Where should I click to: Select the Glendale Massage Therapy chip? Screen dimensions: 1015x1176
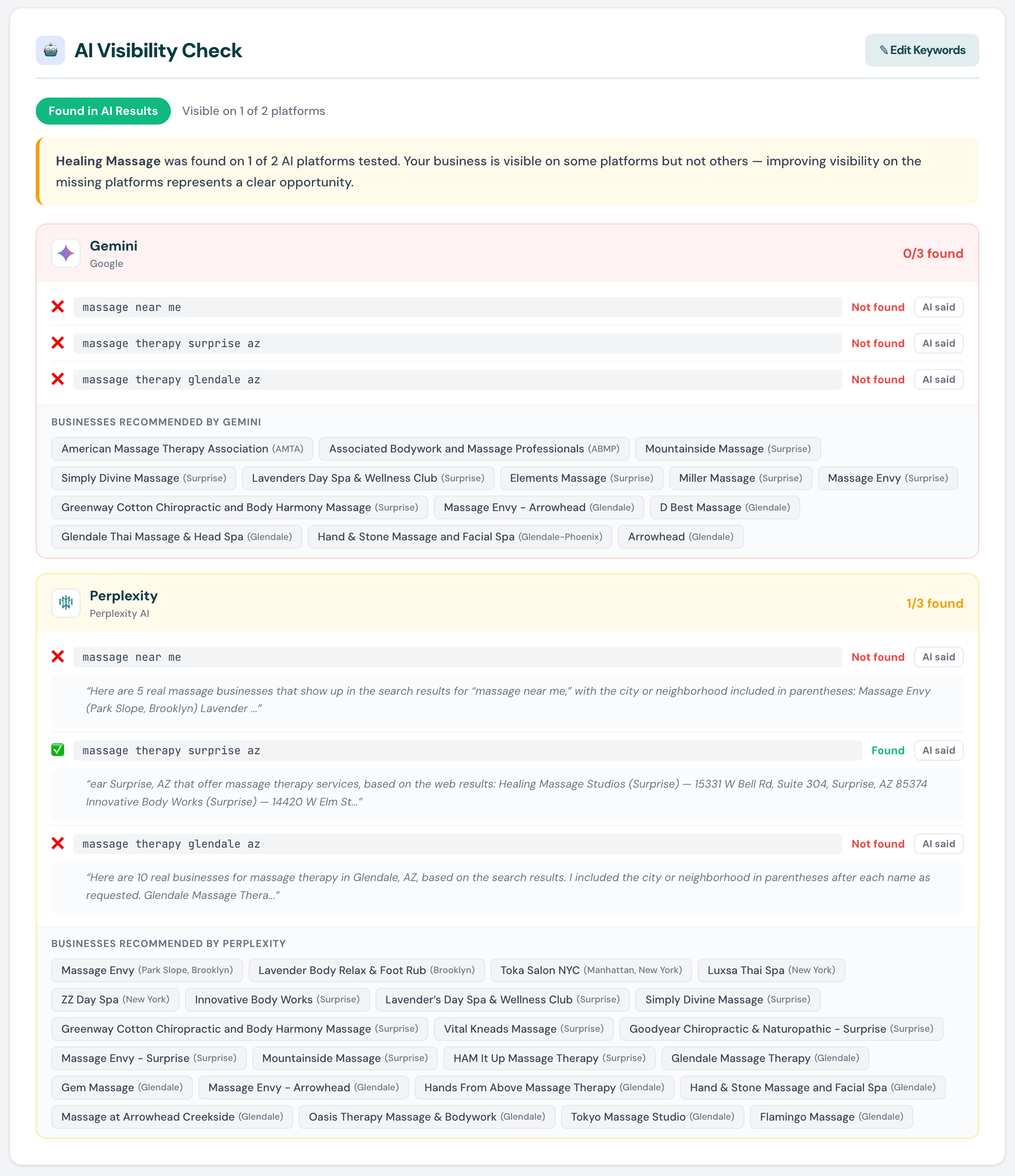[x=765, y=1058]
